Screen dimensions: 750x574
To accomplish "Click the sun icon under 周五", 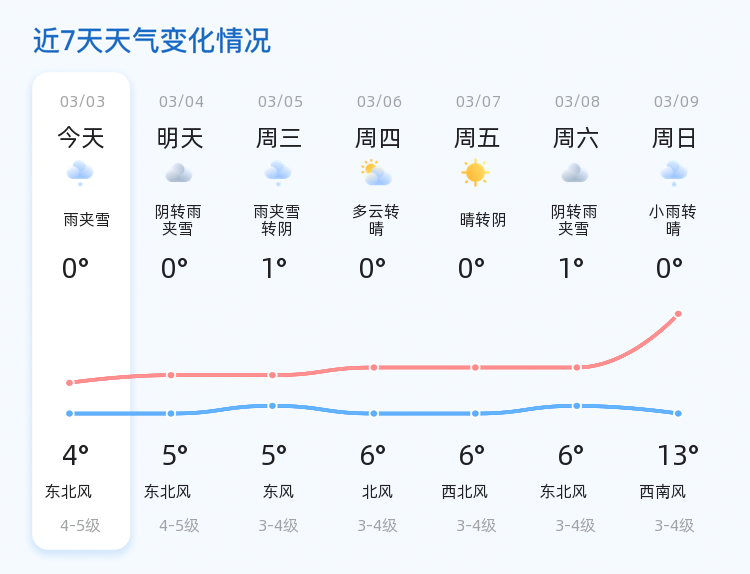I will pos(475,173).
